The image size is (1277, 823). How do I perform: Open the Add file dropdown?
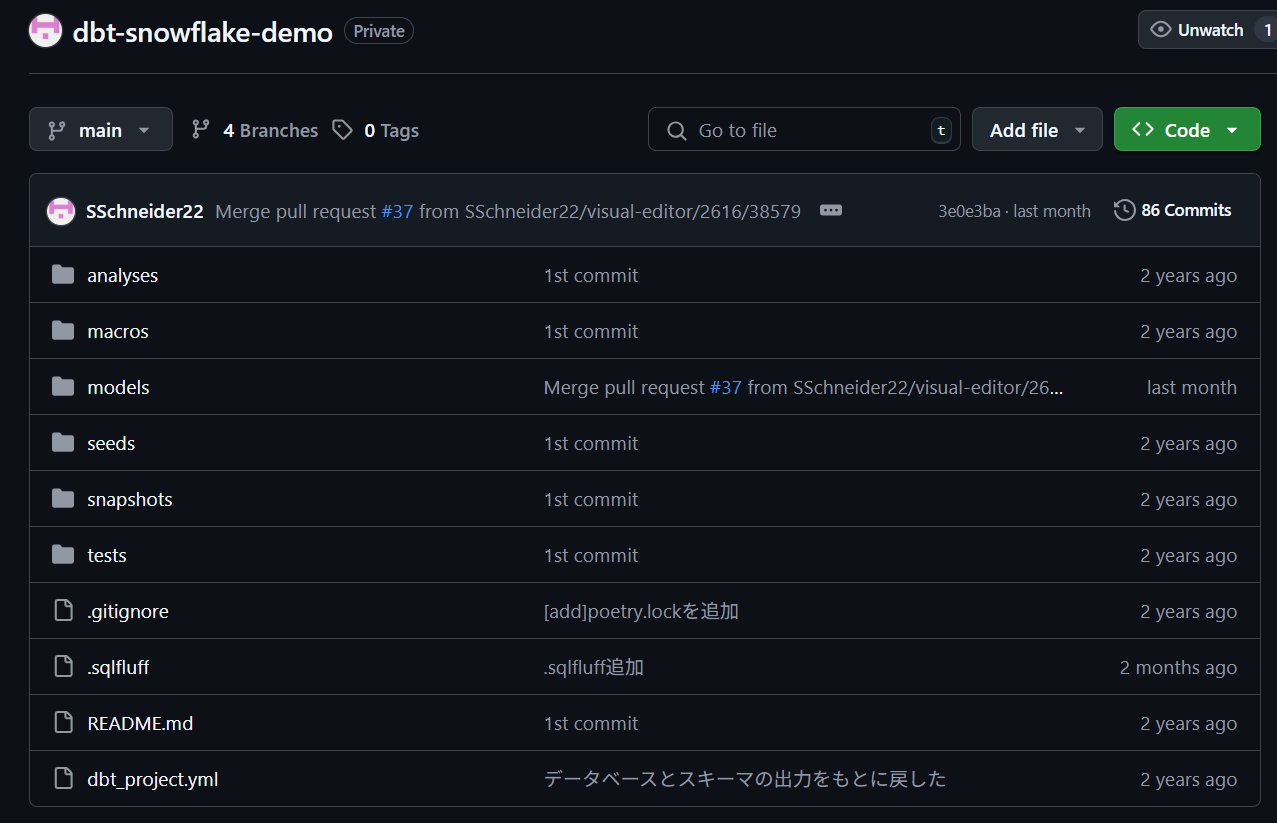pyautogui.click(x=1037, y=130)
